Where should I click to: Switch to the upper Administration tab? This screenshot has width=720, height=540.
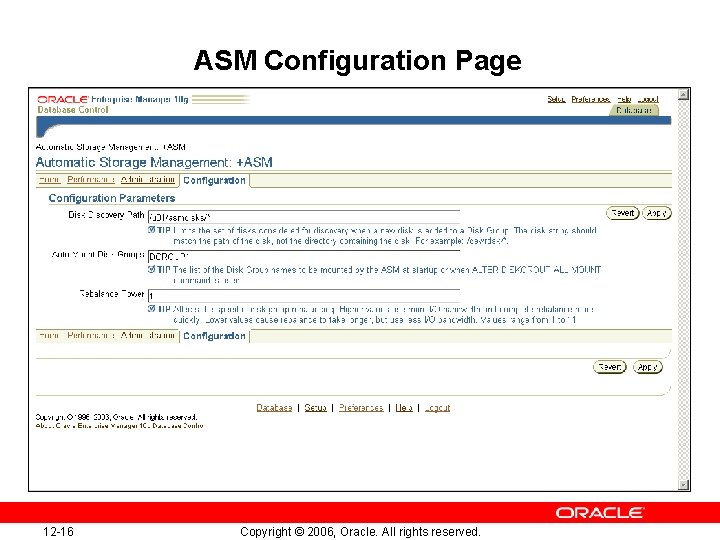point(148,180)
